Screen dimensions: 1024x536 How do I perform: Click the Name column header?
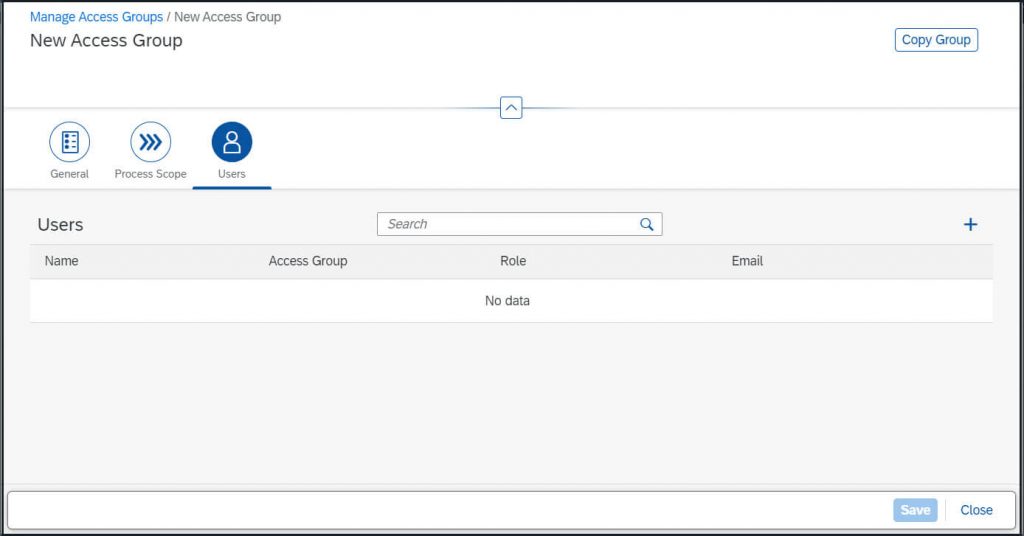(61, 261)
